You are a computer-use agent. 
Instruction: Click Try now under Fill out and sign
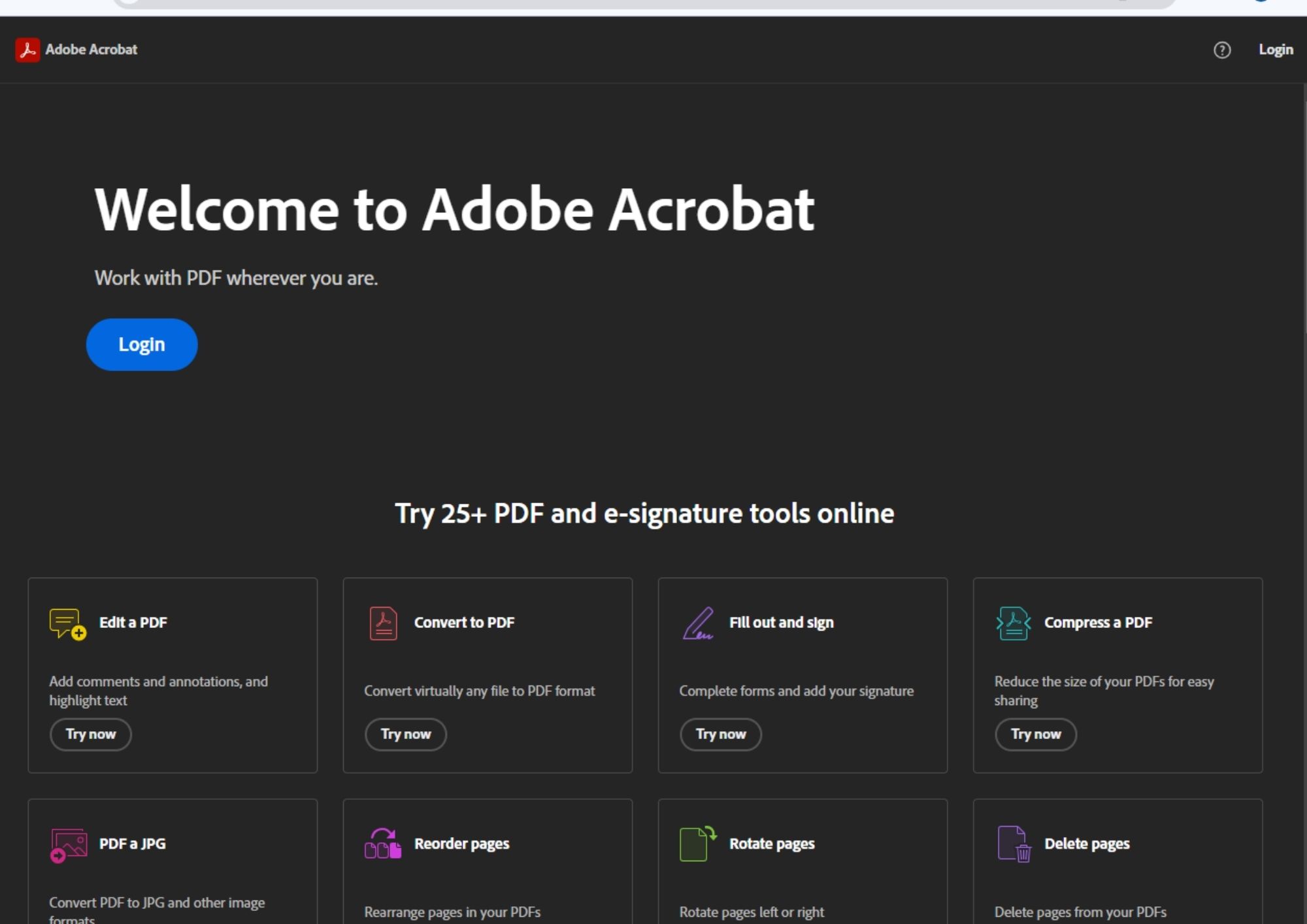pos(721,734)
